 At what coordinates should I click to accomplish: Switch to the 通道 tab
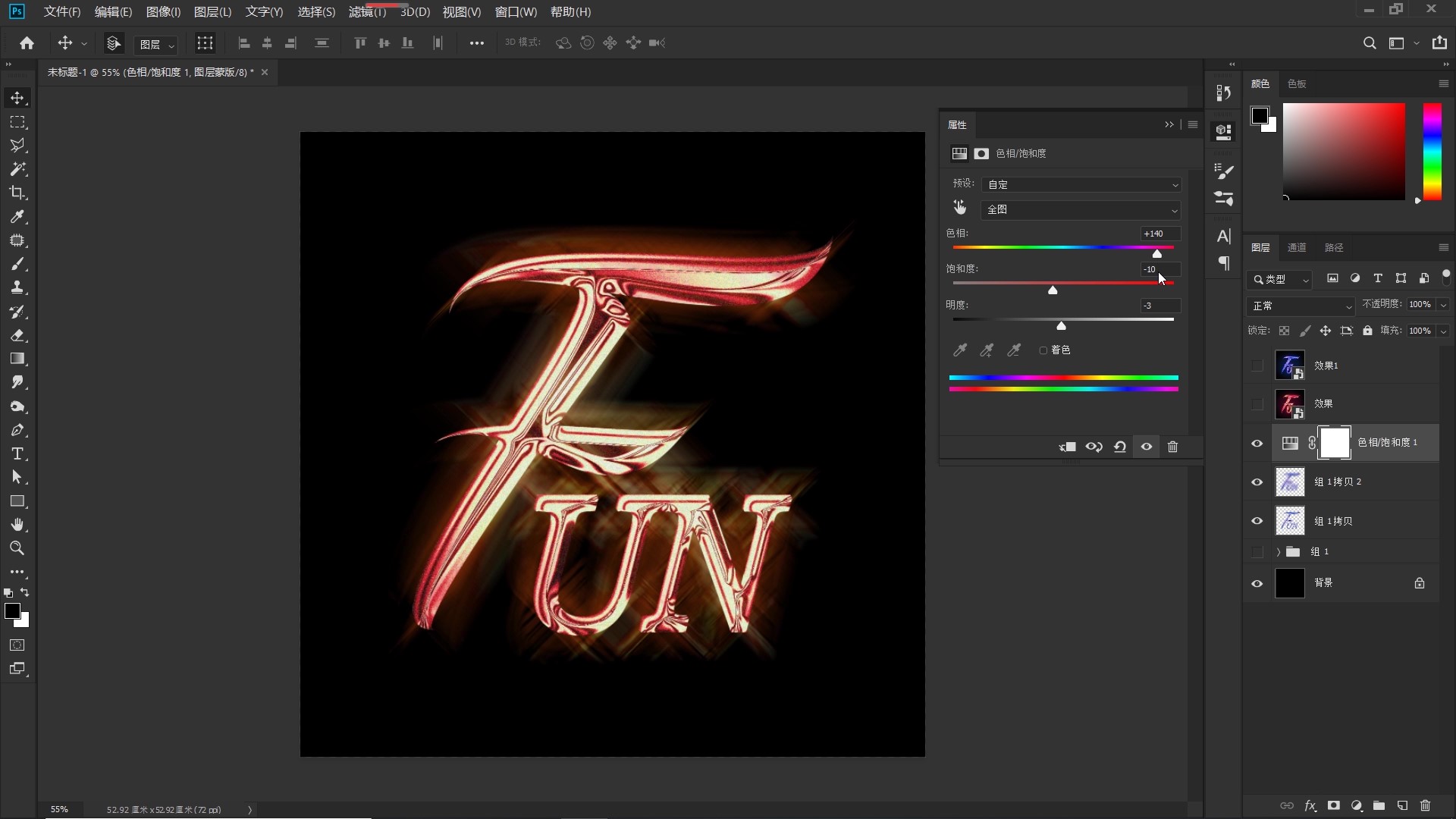1296,247
